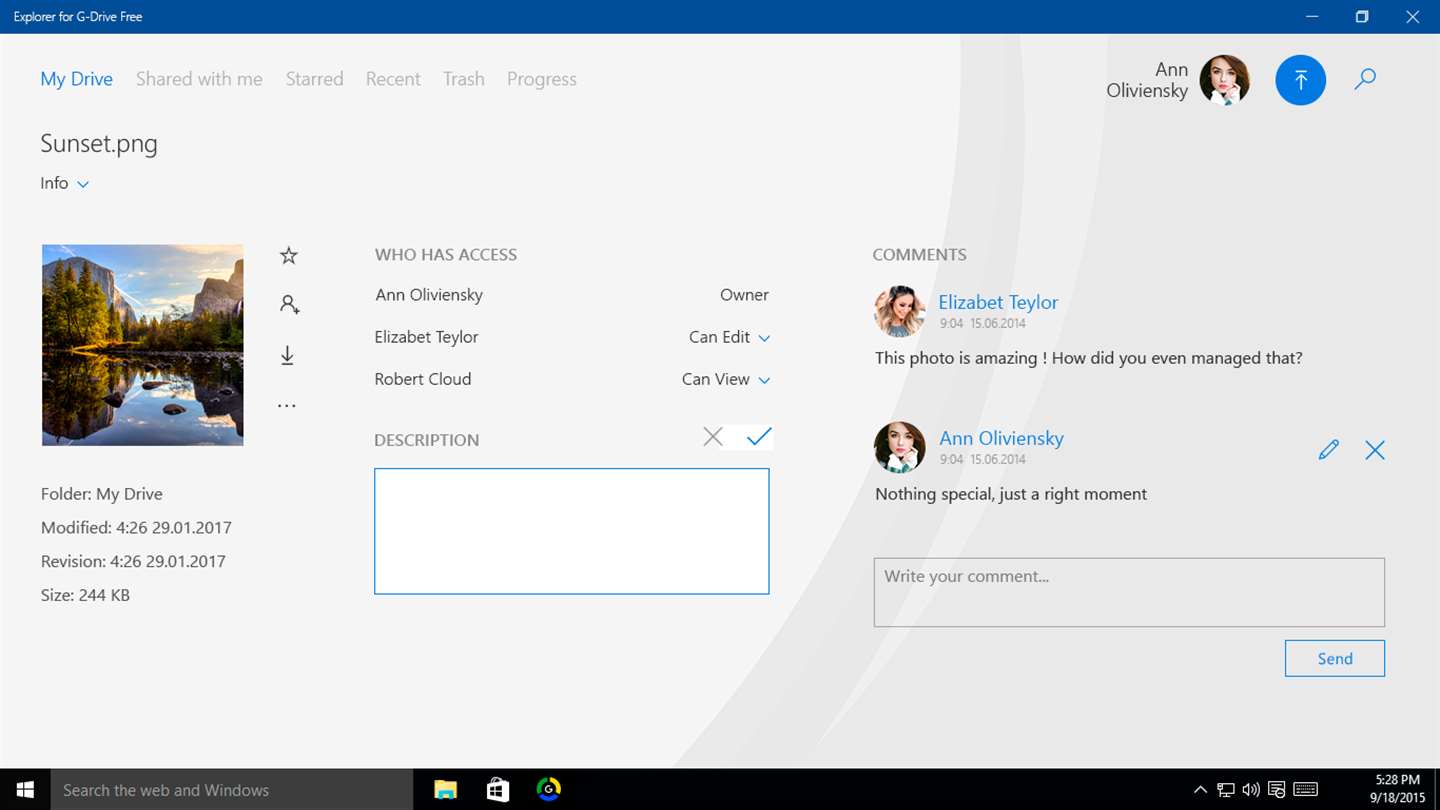The width and height of the screenshot is (1440, 810).
Task: Star the Sunset.png file
Action: pos(289,256)
